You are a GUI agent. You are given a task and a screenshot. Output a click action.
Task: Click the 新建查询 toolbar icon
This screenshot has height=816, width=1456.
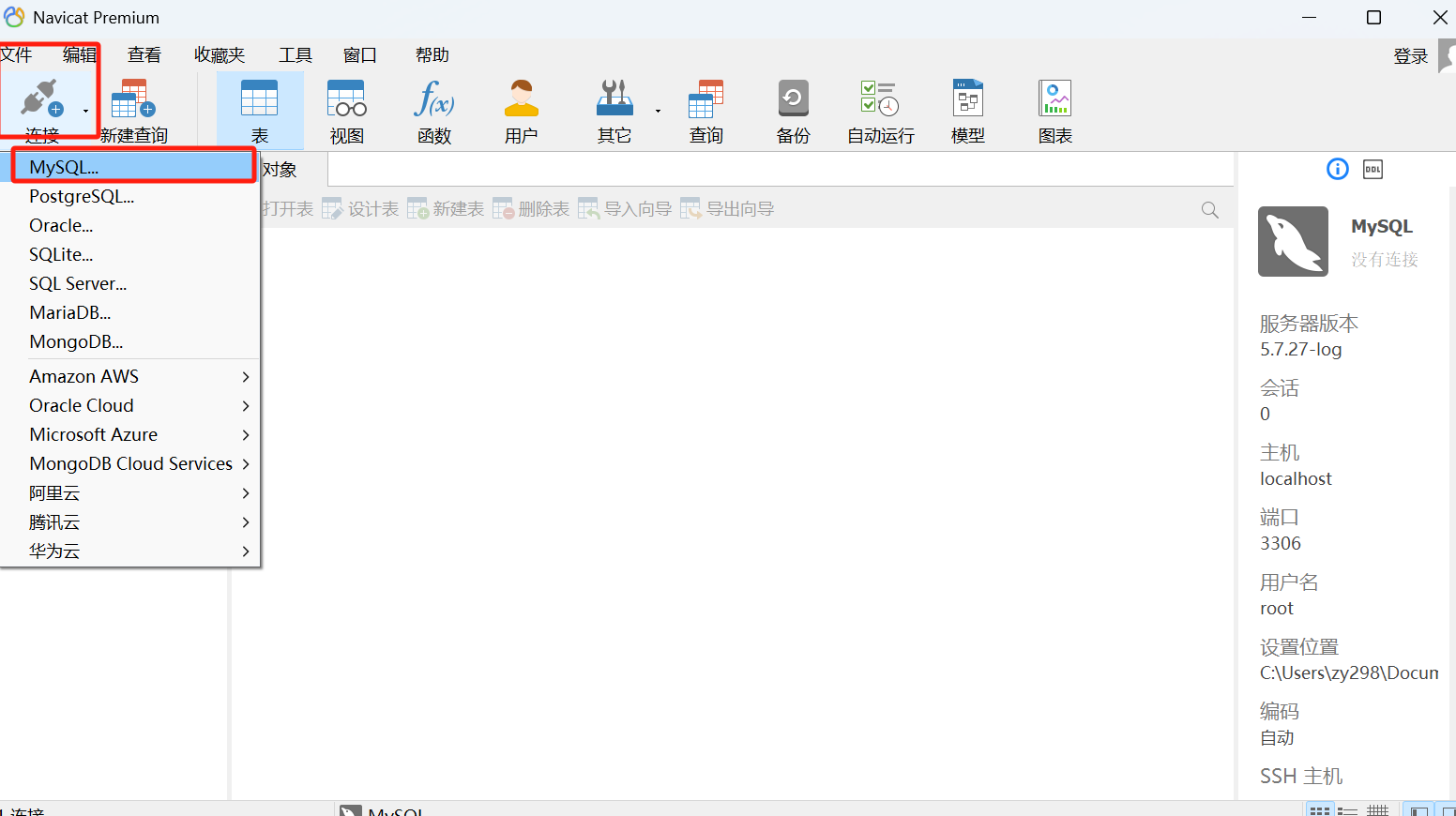click(133, 111)
